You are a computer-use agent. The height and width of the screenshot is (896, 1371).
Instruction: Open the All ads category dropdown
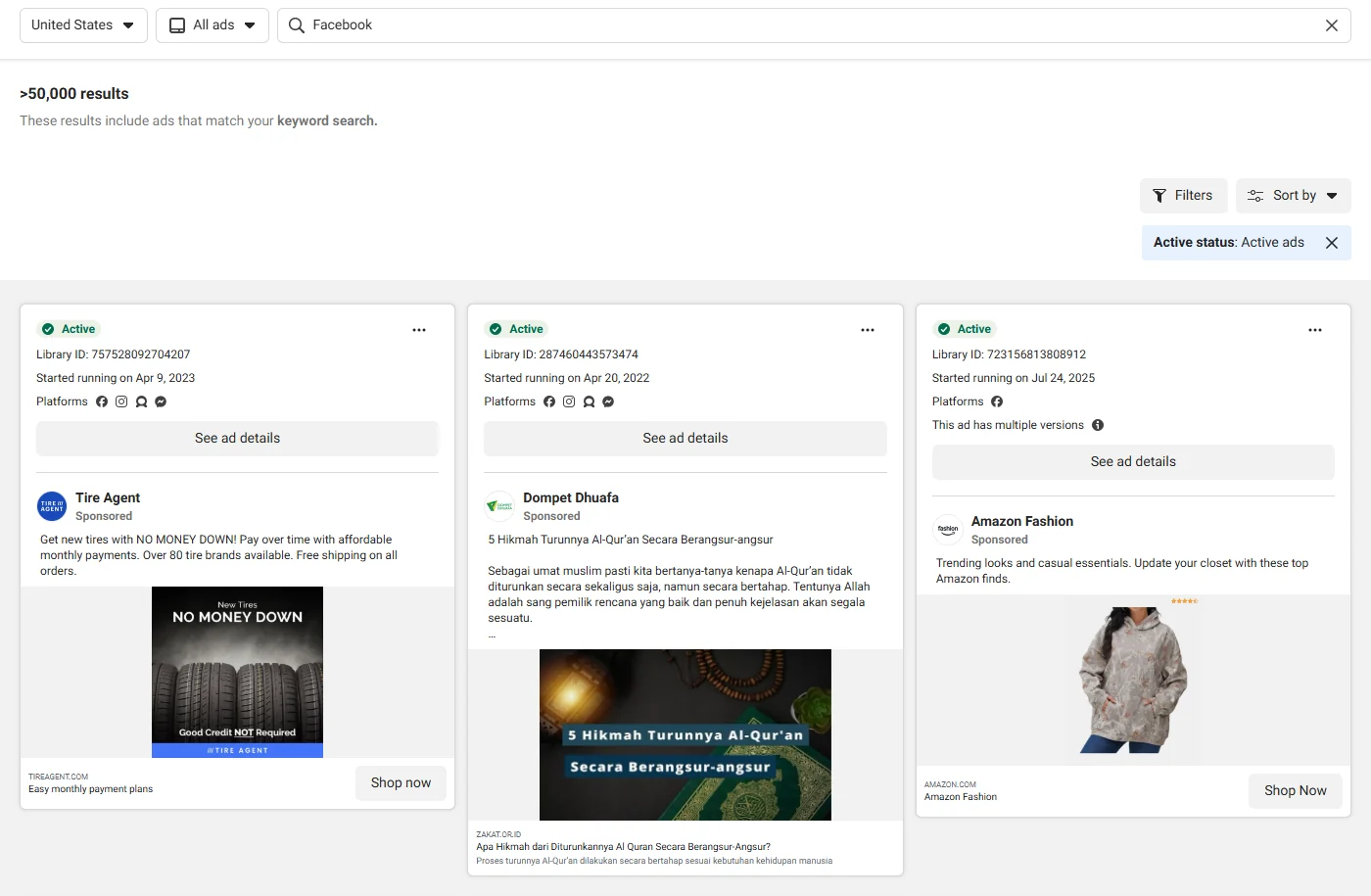(213, 25)
